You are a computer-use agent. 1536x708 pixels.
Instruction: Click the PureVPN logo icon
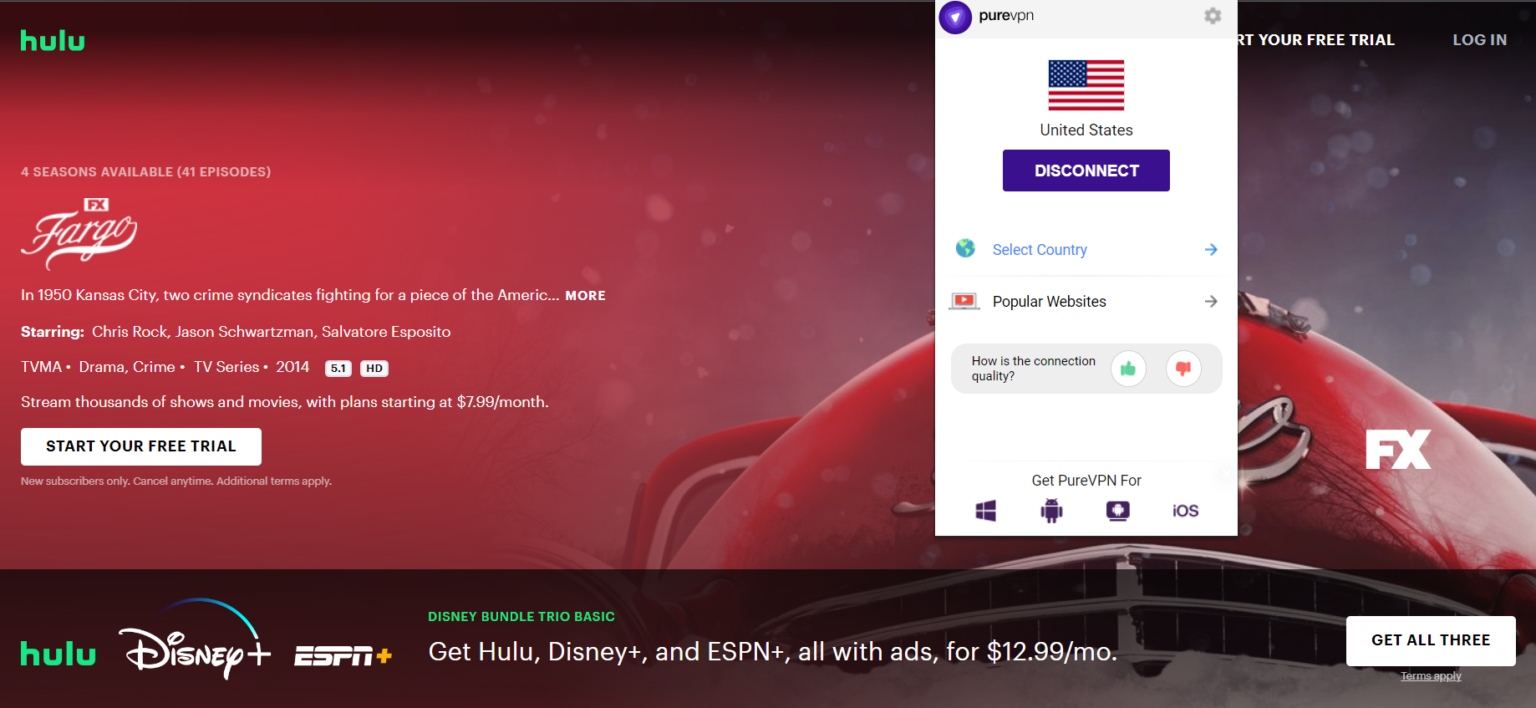coord(955,17)
